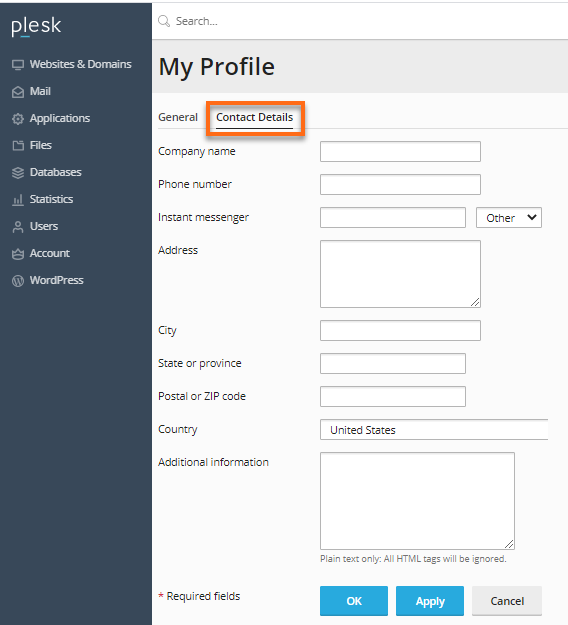Click the Users person icon
Image resolution: width=568 pixels, height=625 pixels.
pyautogui.click(x=18, y=226)
